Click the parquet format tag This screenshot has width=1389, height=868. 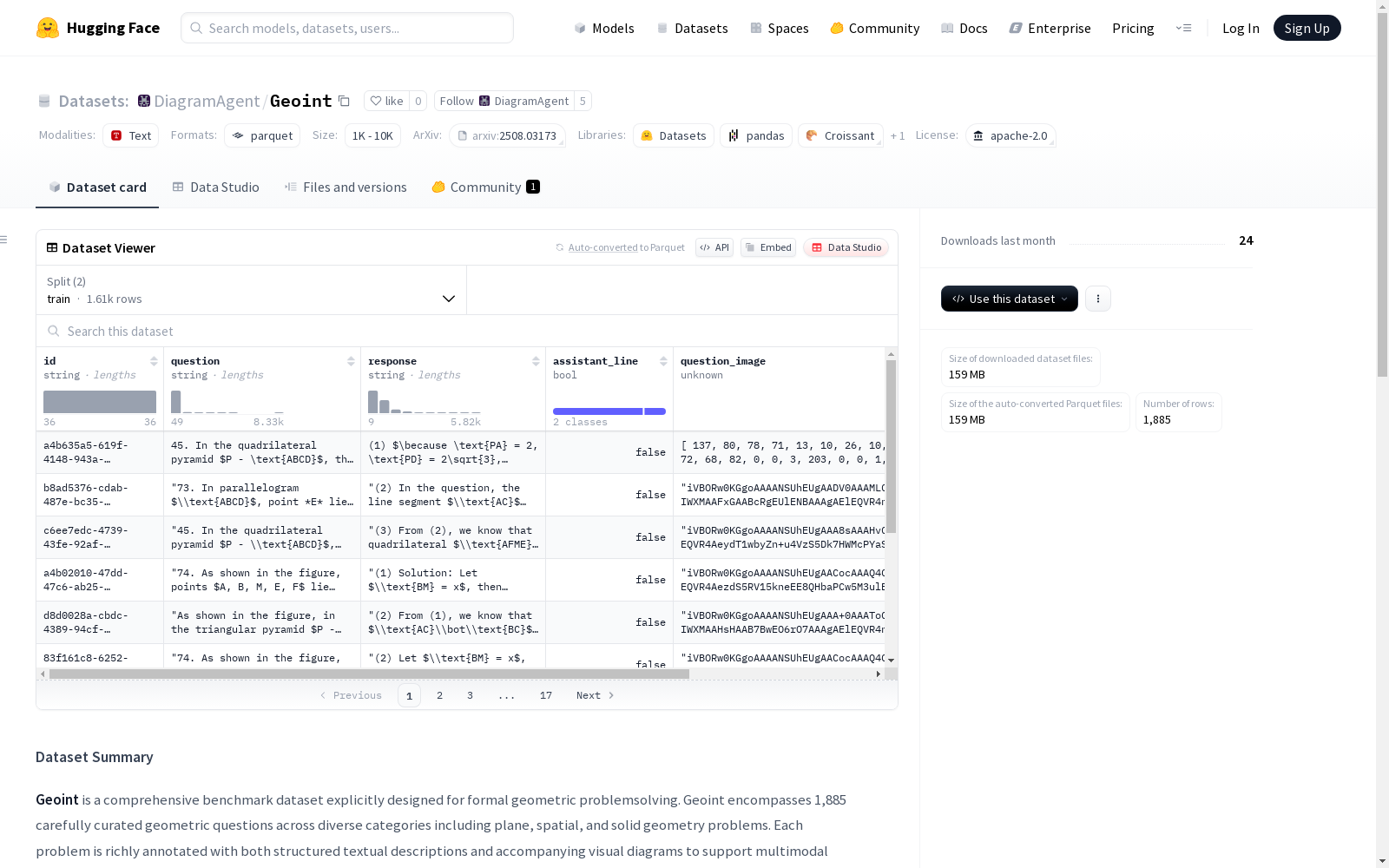coord(262,135)
